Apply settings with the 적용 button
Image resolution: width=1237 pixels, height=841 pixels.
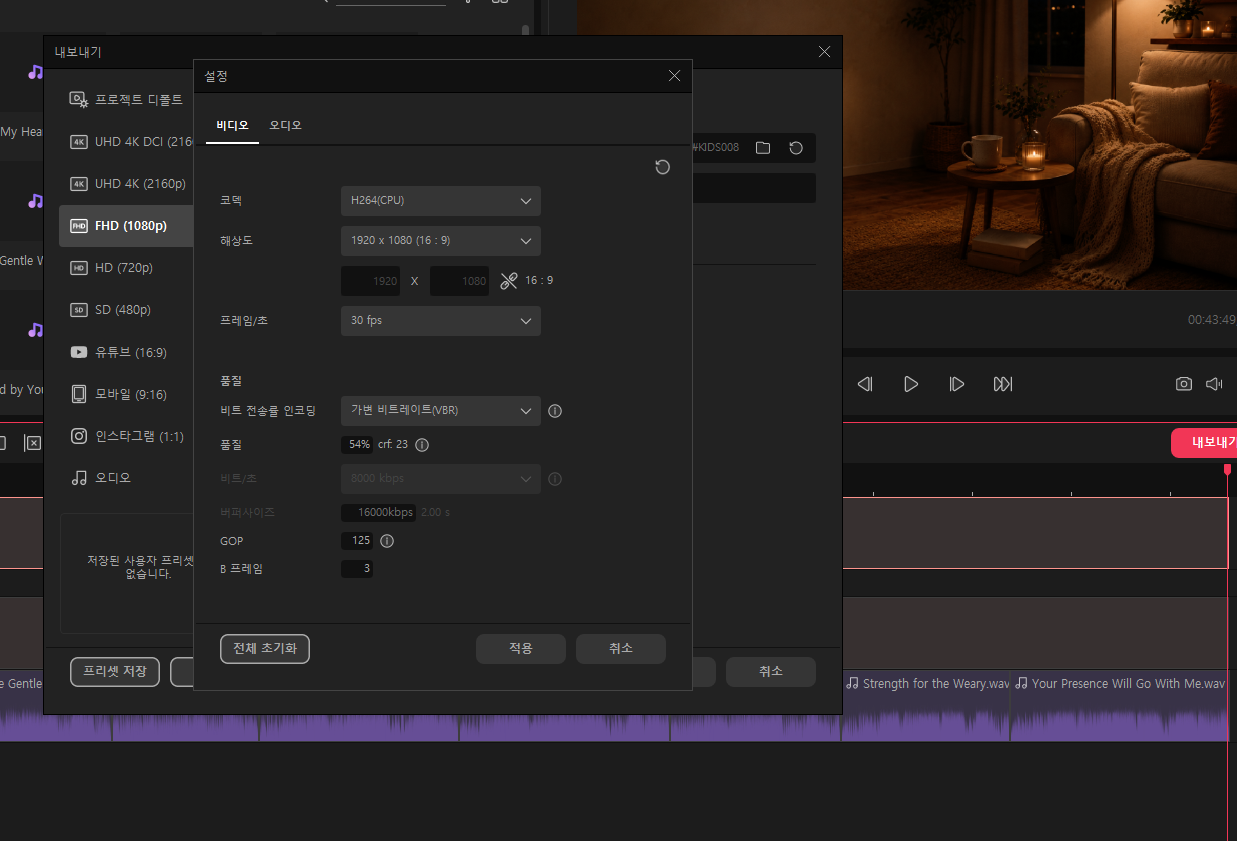coord(521,649)
